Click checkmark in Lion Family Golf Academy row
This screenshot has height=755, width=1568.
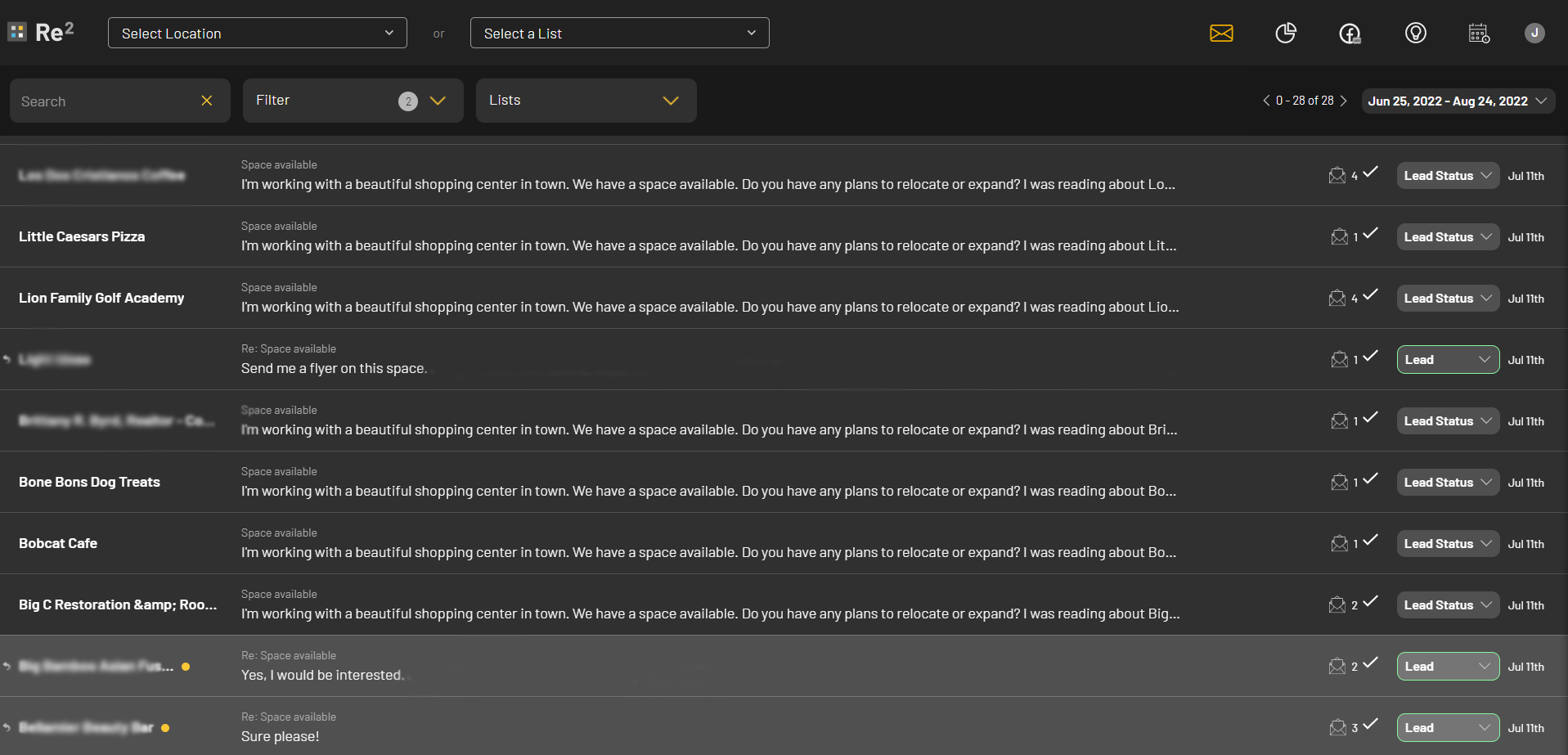coord(1370,294)
